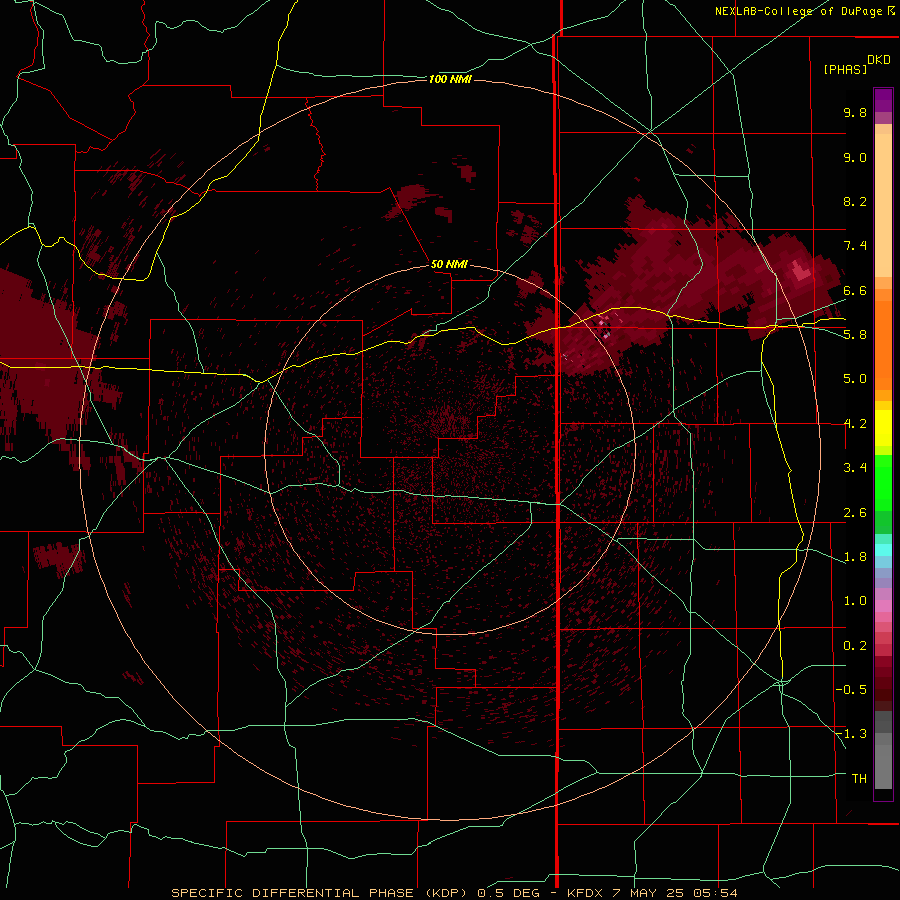The height and width of the screenshot is (900, 900).
Task: Click the 100 NMI range ring label
Action: 450,79
